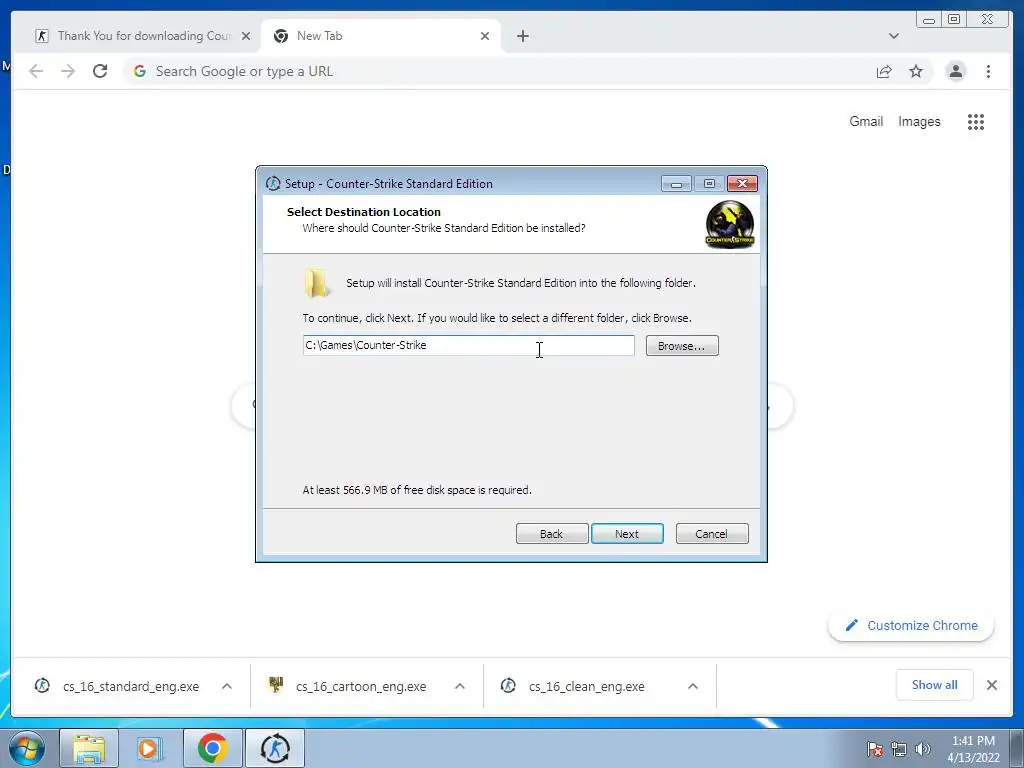
Task: Open the Chrome three-dot menu
Action: (988, 71)
